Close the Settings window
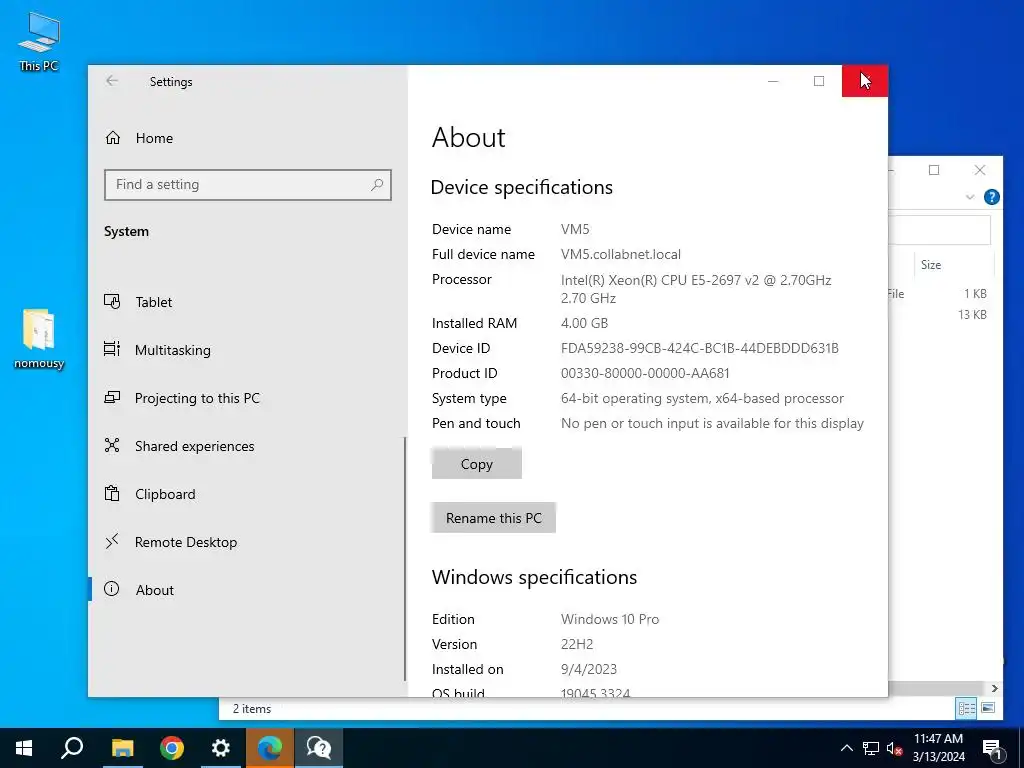 (865, 81)
